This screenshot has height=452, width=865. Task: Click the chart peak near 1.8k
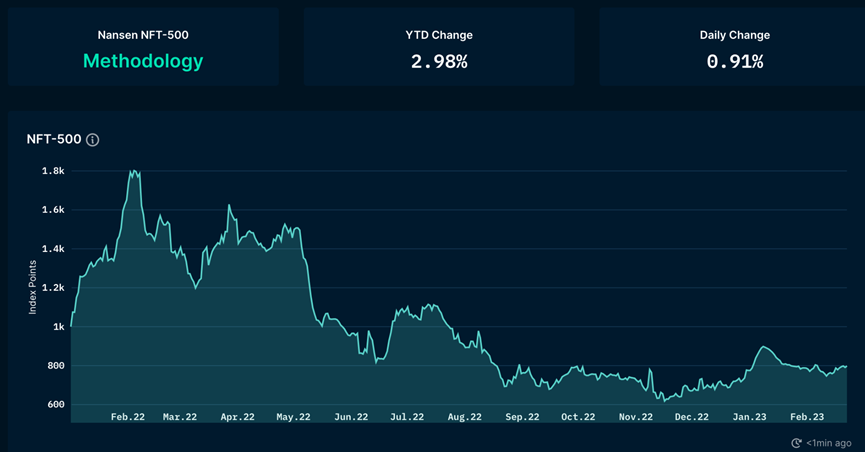point(134,172)
